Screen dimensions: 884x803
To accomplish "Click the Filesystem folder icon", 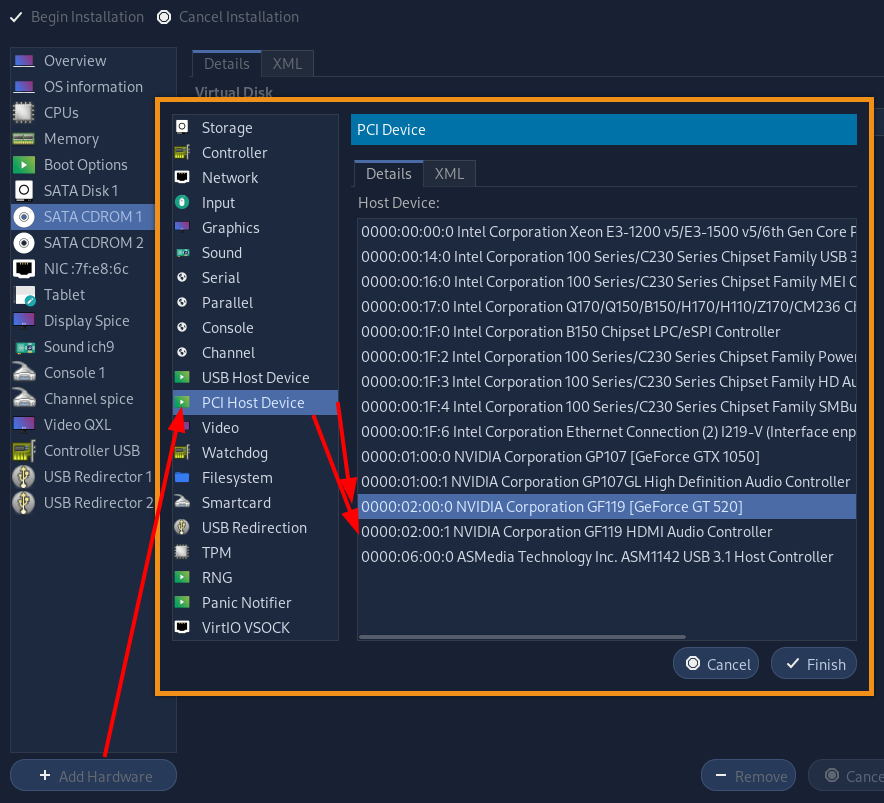I will coord(182,477).
